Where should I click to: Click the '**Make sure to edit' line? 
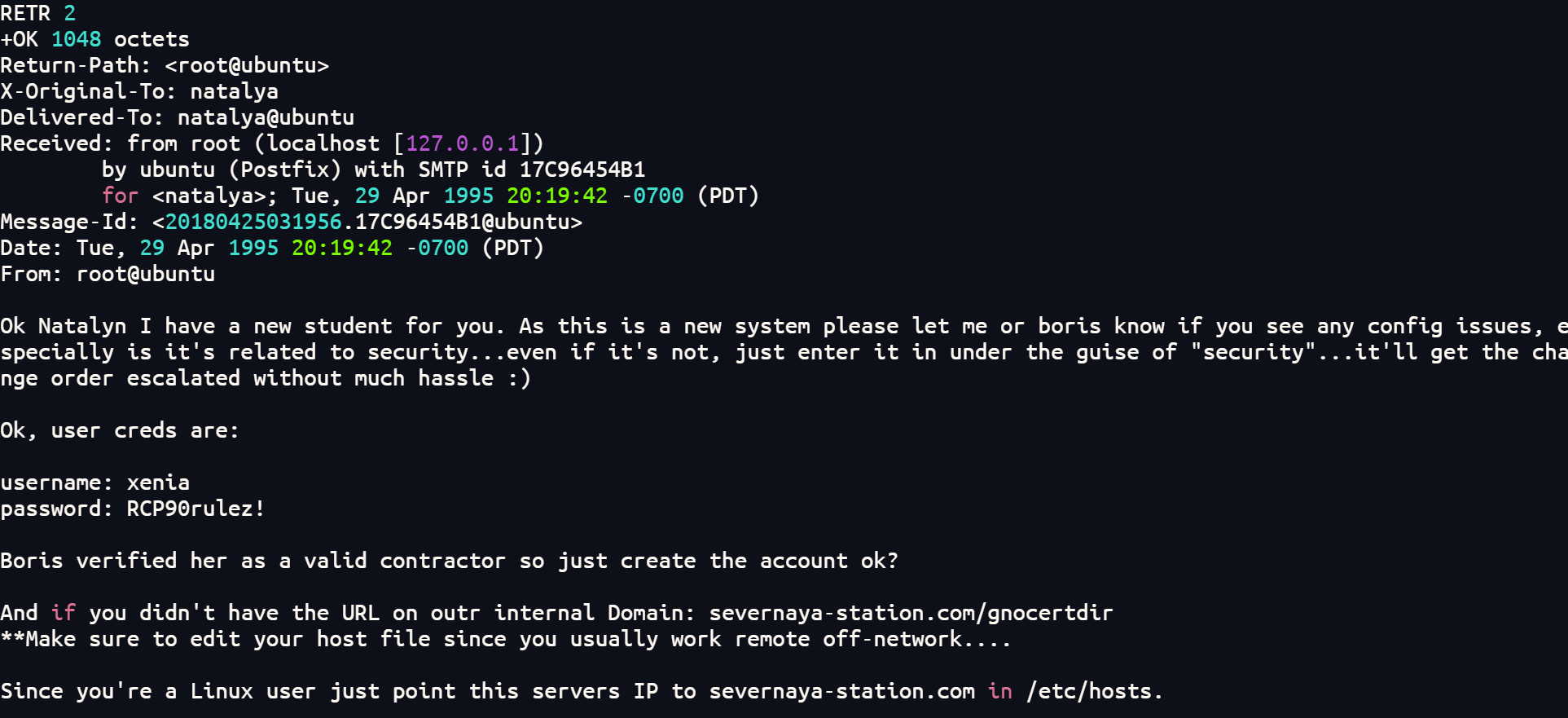[x=506, y=639]
